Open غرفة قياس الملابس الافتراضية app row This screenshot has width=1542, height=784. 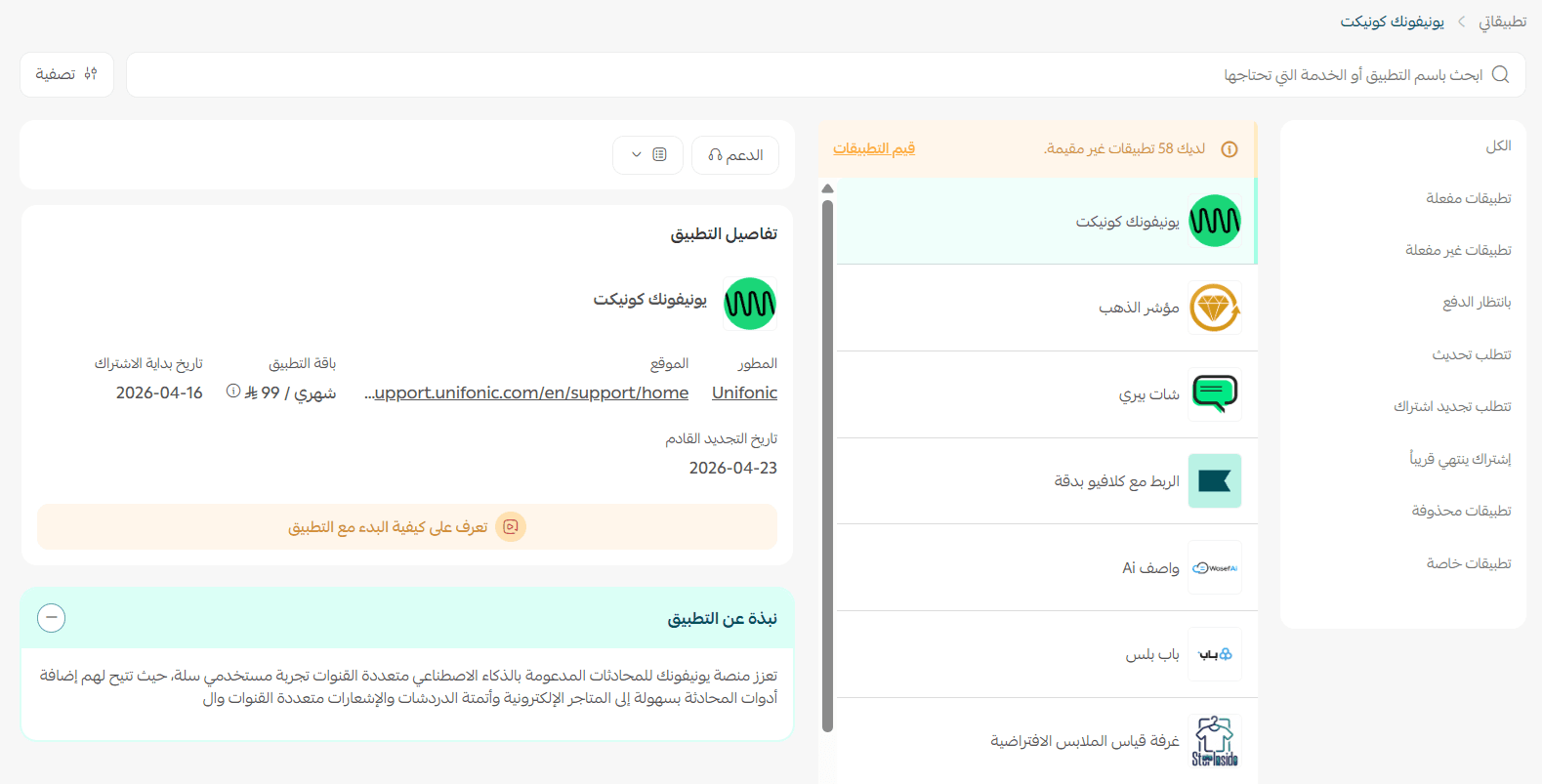[x=1047, y=741]
